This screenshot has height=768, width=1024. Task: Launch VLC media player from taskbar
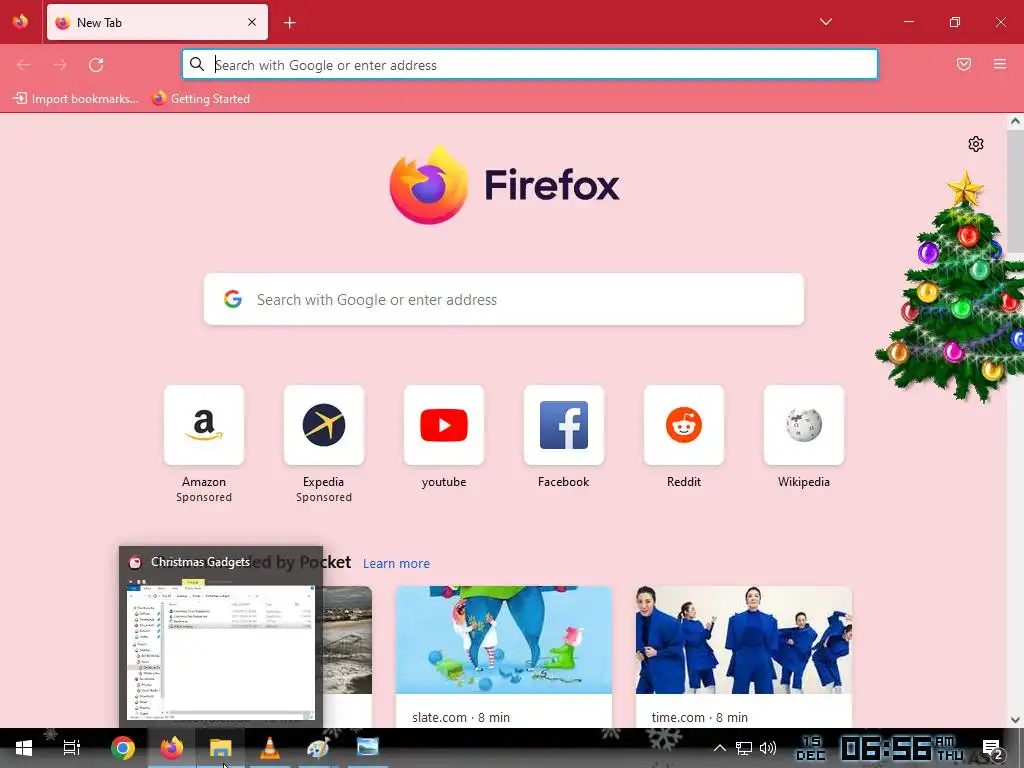tap(270, 748)
